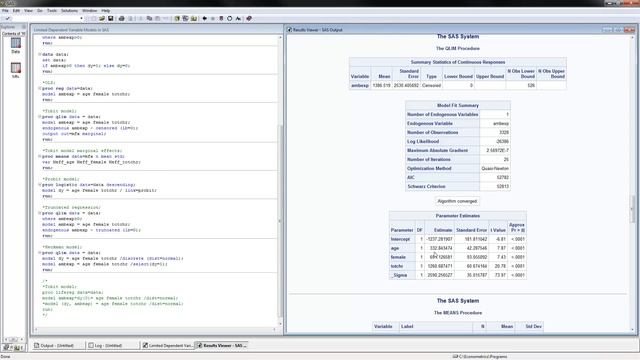Click the 'age' row in Parameter Estimates
Viewport: 640px width, 360px height.
[x=458, y=248]
